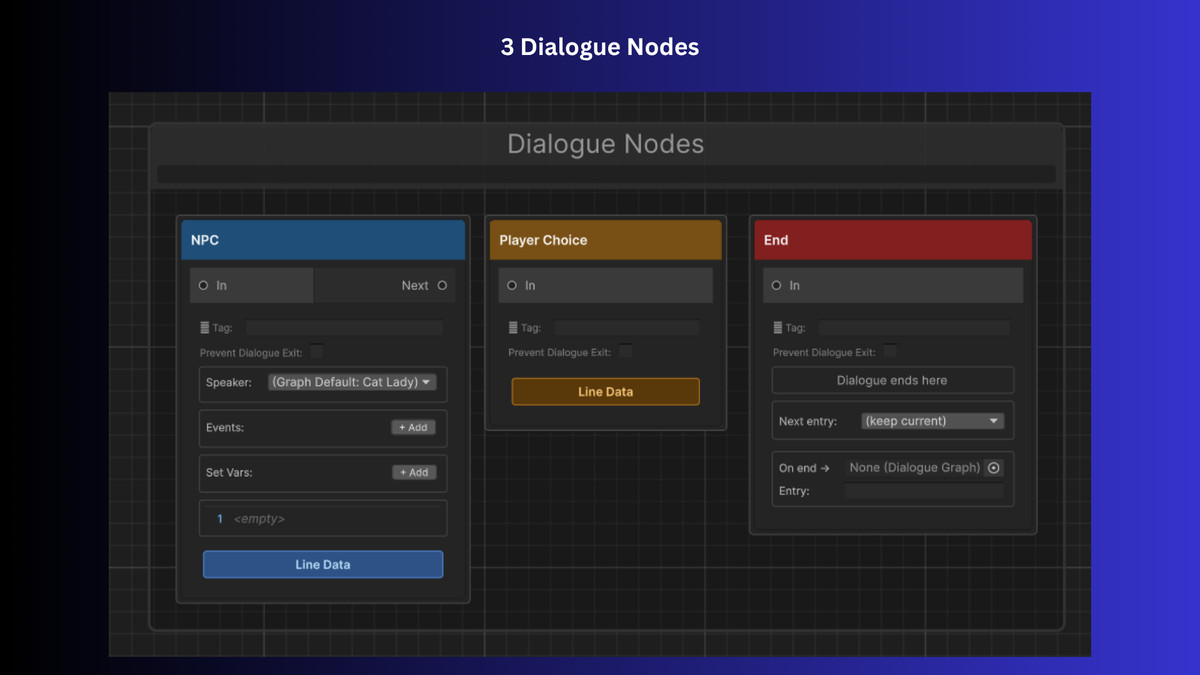1200x675 pixels.
Task: Click the Tag input field in the End node
Action: pyautogui.click(x=914, y=328)
